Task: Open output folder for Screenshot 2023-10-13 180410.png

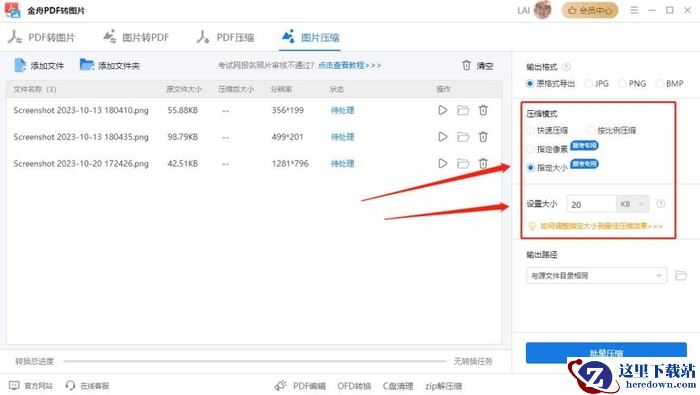Action: (463, 110)
